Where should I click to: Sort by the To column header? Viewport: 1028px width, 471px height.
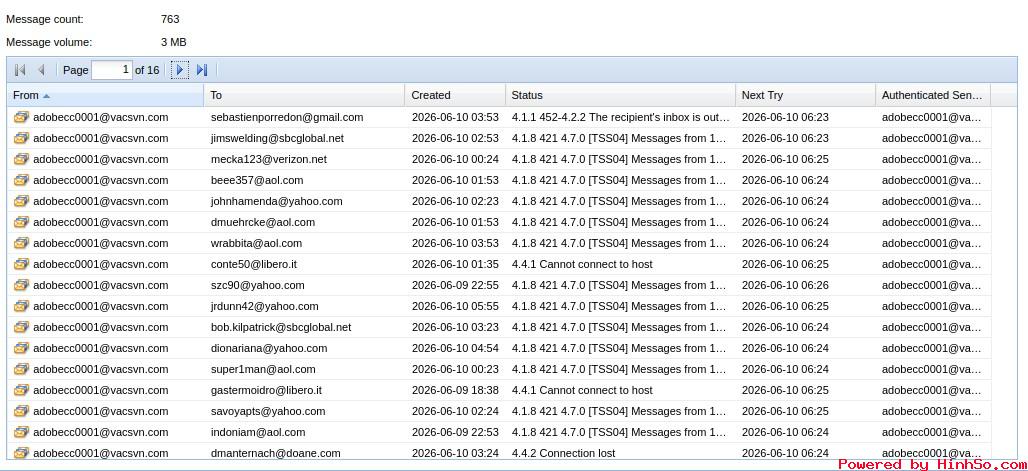click(x=304, y=95)
